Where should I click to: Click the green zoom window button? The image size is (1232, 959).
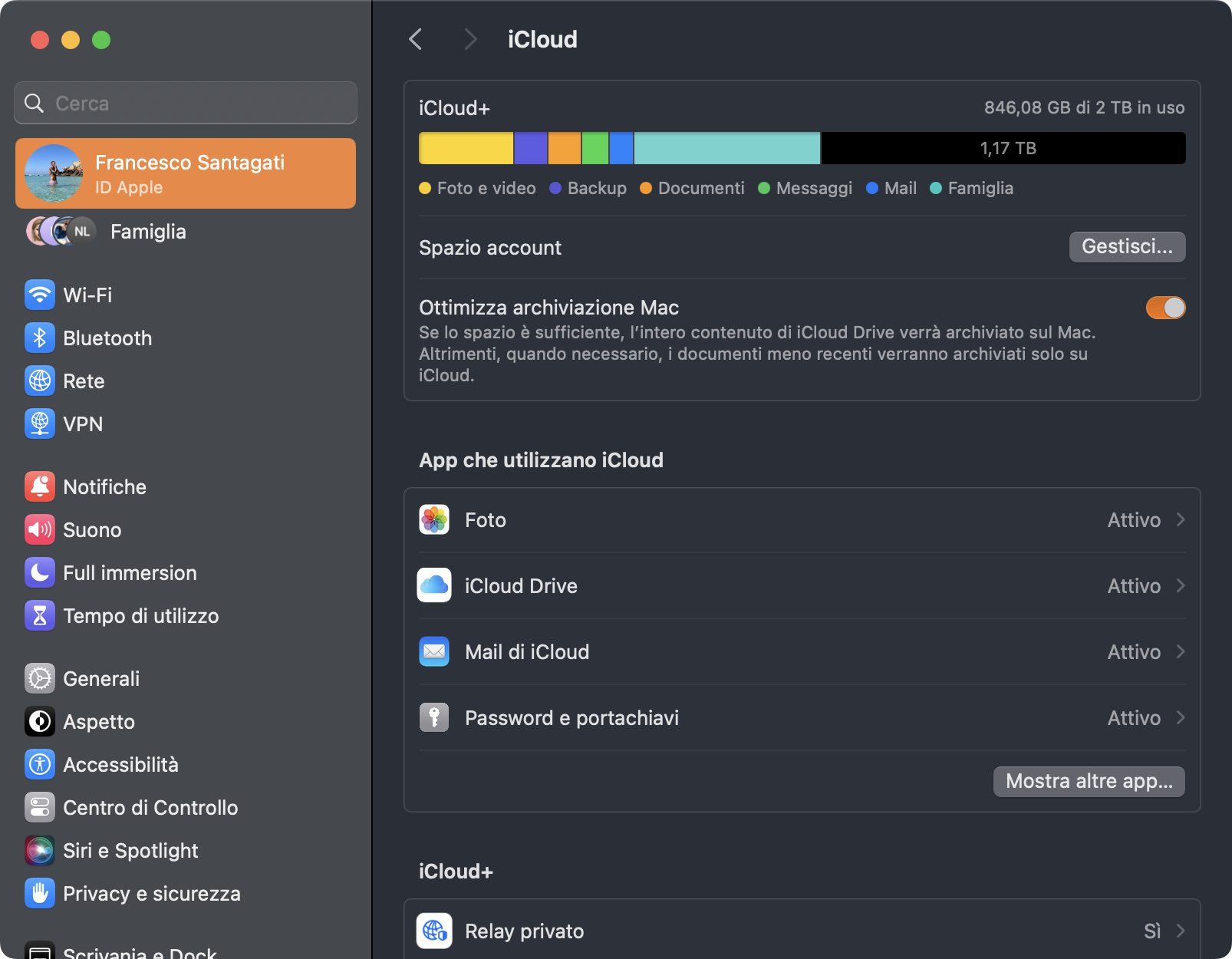[101, 39]
